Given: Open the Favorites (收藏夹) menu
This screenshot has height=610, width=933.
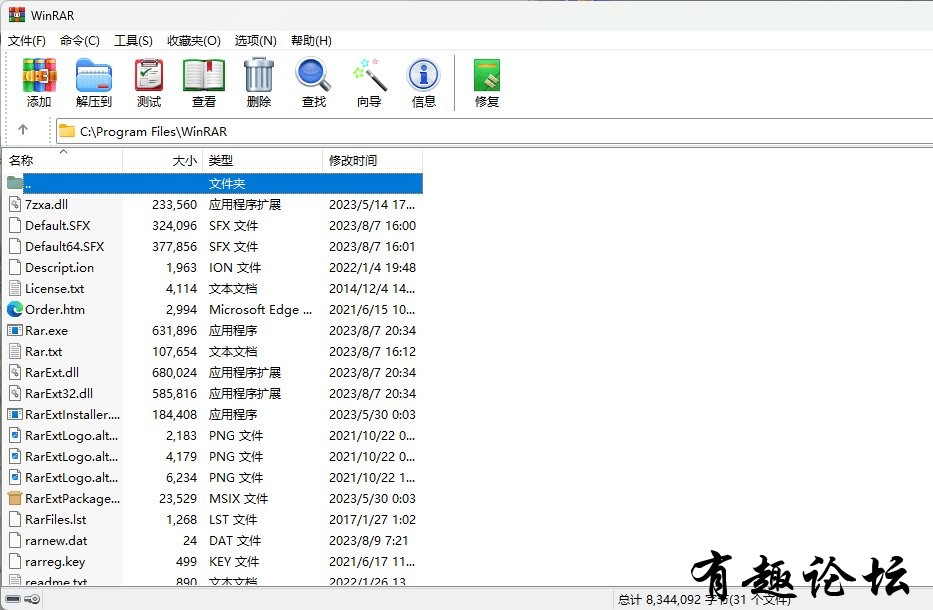Looking at the screenshot, I should point(194,40).
